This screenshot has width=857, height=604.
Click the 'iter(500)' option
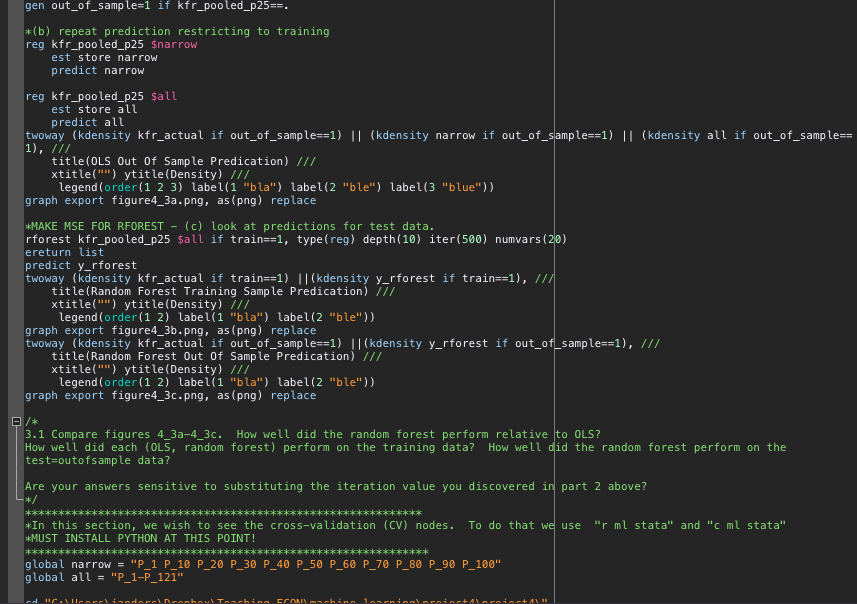(458, 239)
